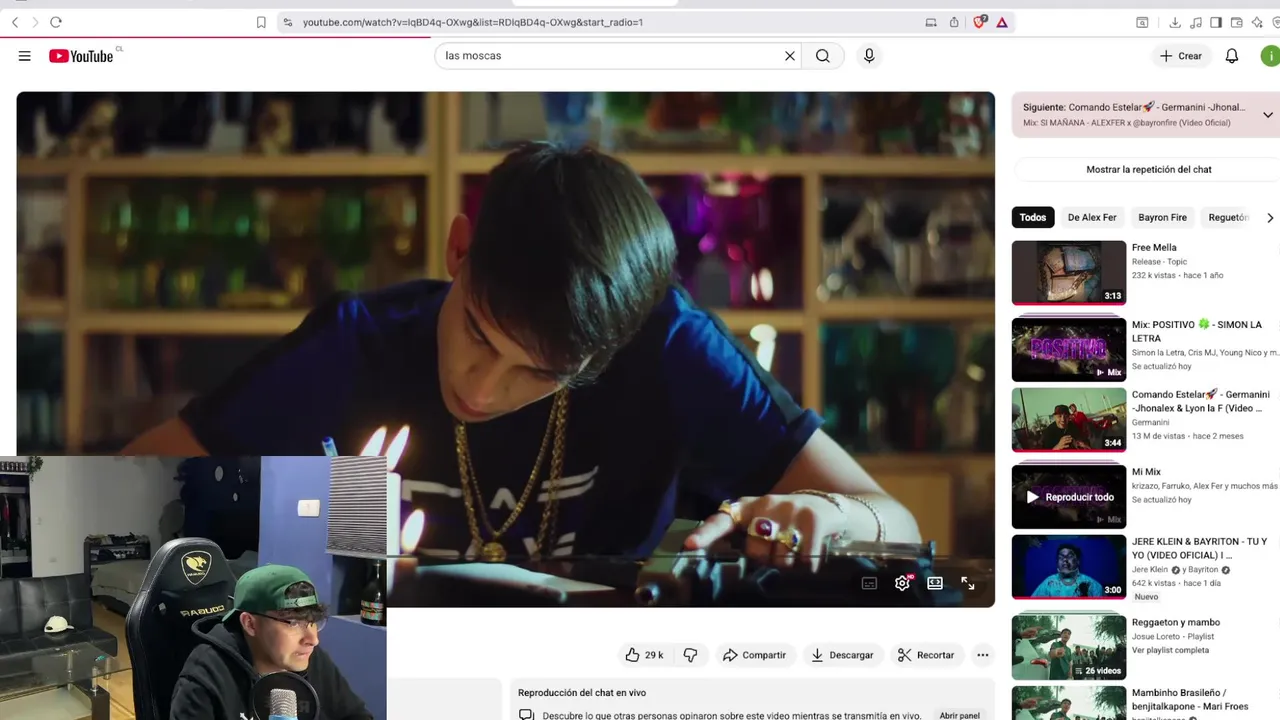Image resolution: width=1280 pixels, height=720 pixels.
Task: Click the share icon in address bar
Action: (x=954, y=22)
